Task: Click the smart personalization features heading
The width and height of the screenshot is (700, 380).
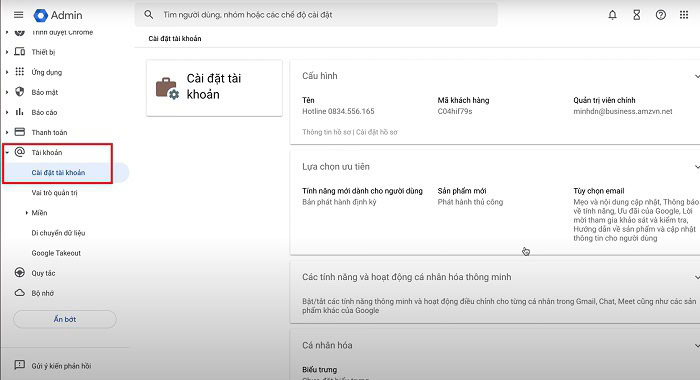Action: (407, 277)
